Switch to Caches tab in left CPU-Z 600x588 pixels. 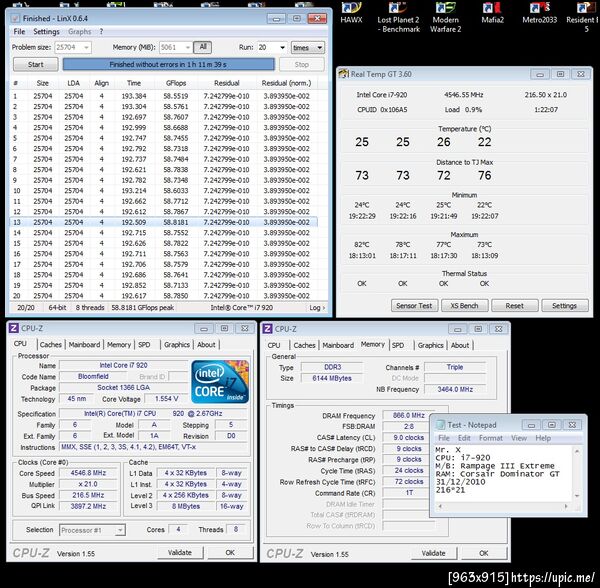point(51,345)
